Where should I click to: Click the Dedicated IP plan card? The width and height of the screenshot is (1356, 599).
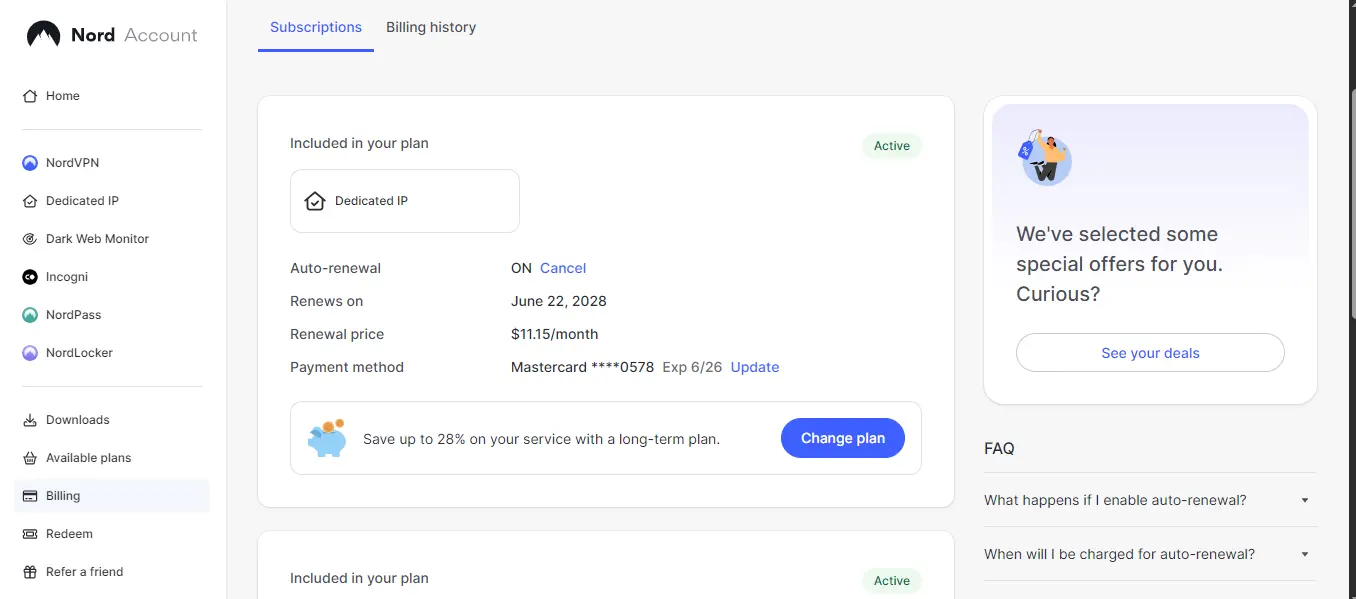tap(405, 201)
